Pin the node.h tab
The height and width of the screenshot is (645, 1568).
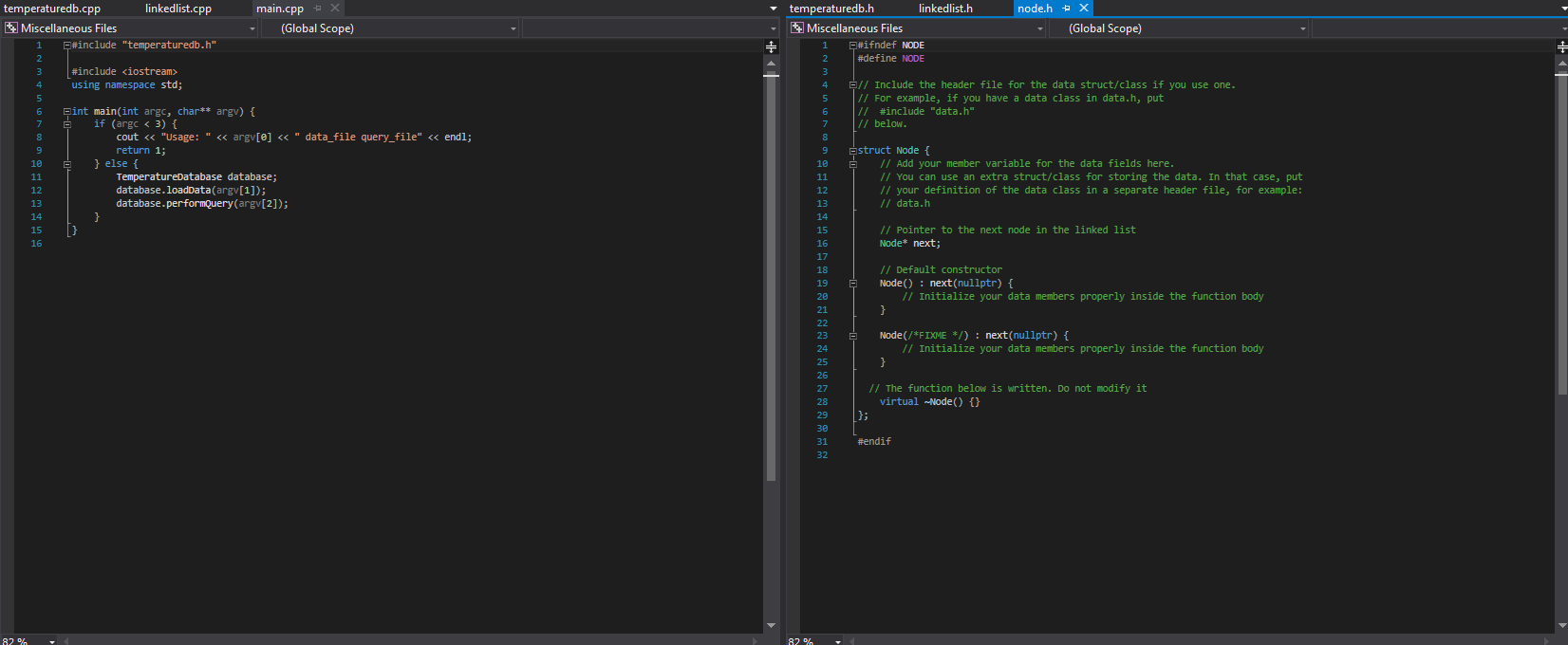tap(1067, 9)
